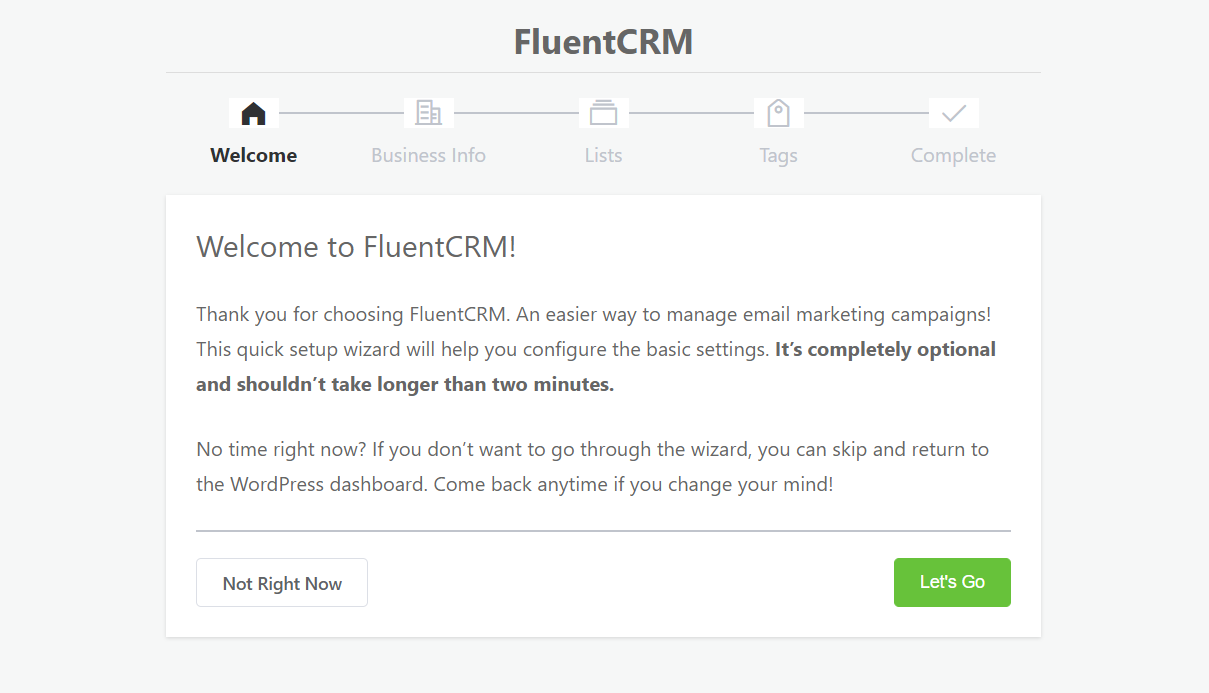This screenshot has width=1209, height=693.
Task: Select the Tags step label
Action: tap(778, 155)
